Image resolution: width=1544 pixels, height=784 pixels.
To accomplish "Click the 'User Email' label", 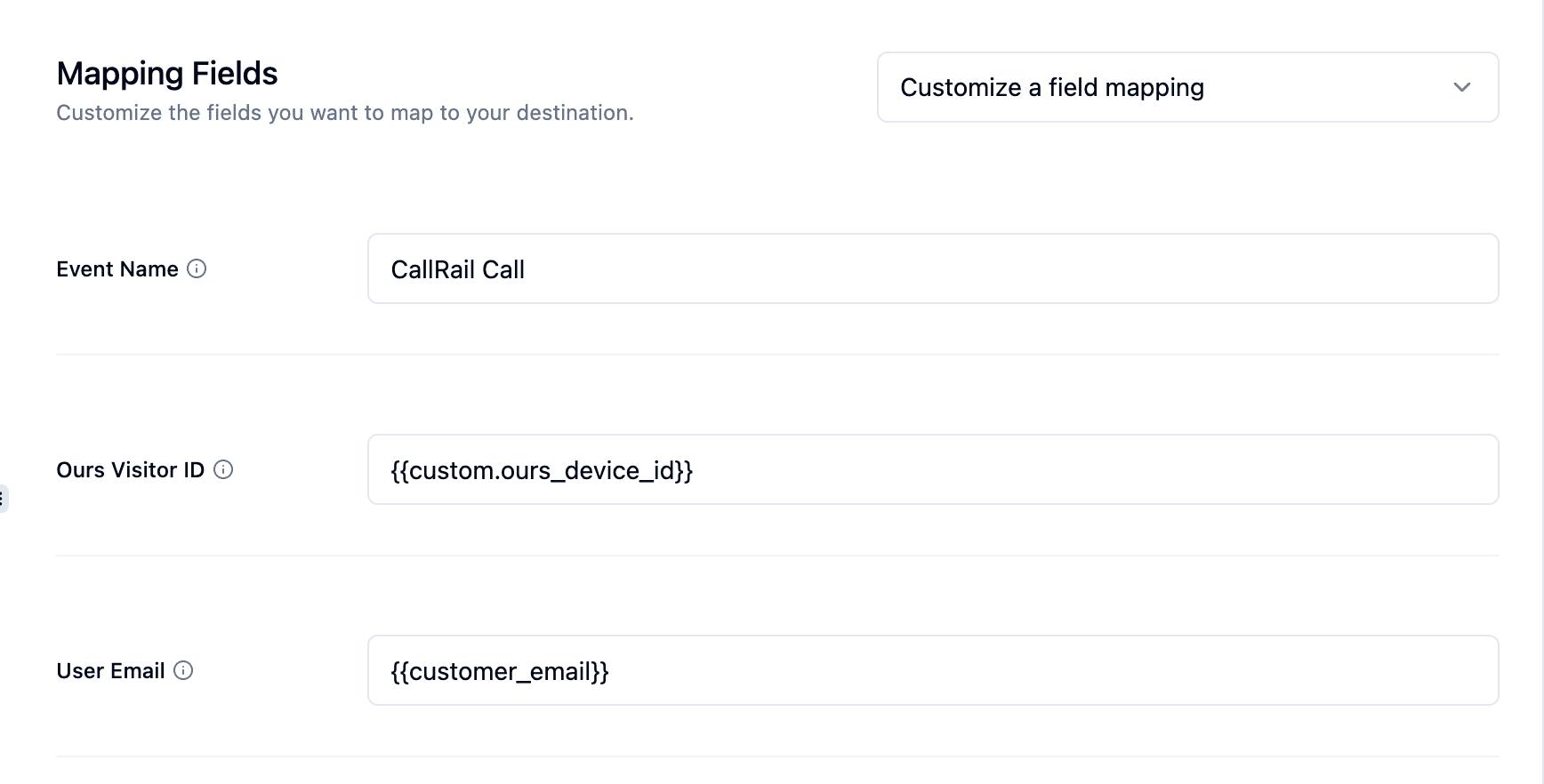I will click(x=110, y=671).
